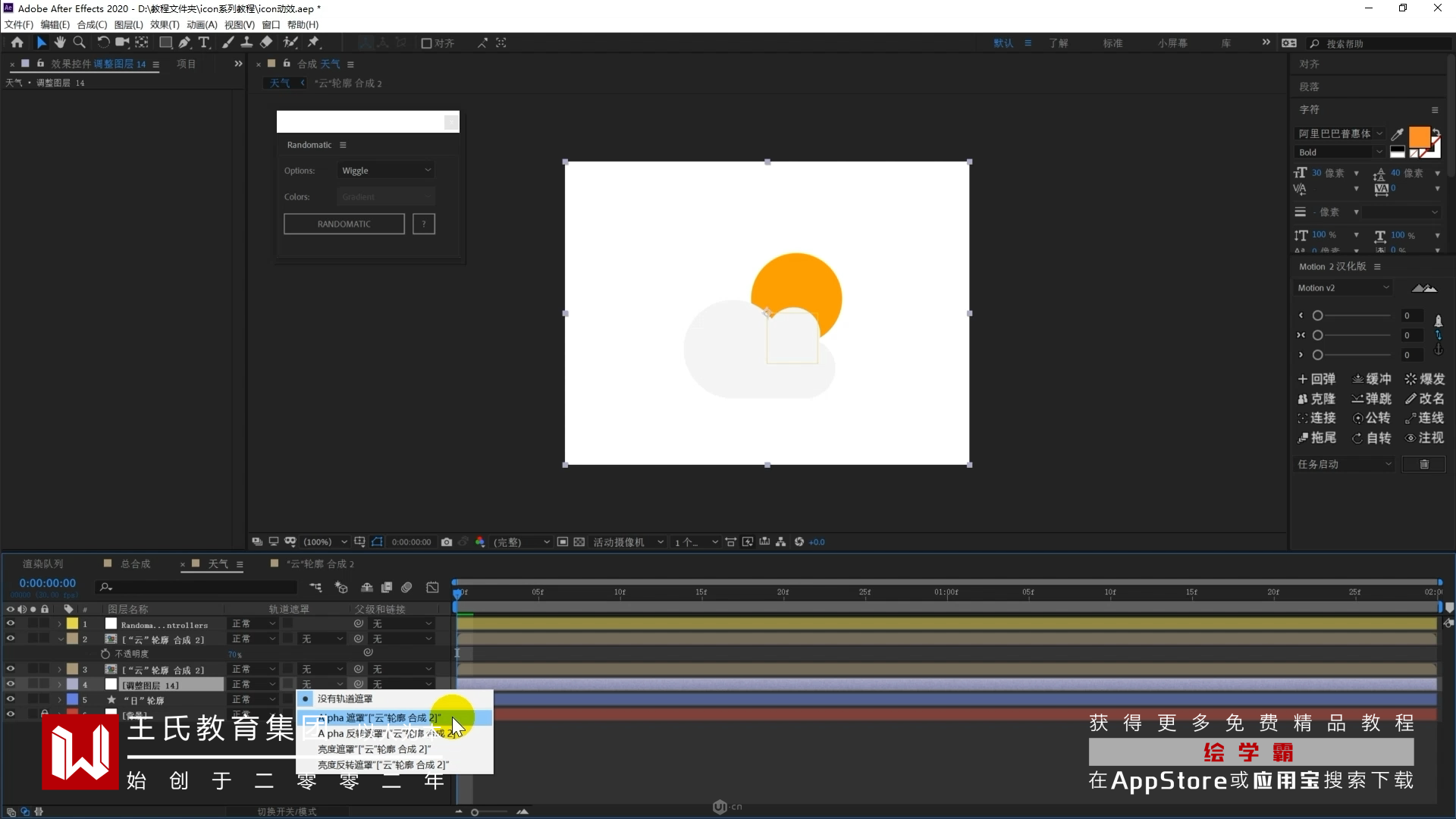The image size is (1456, 819).
Task: Click the Clone Stamp tool
Action: pos(247,43)
